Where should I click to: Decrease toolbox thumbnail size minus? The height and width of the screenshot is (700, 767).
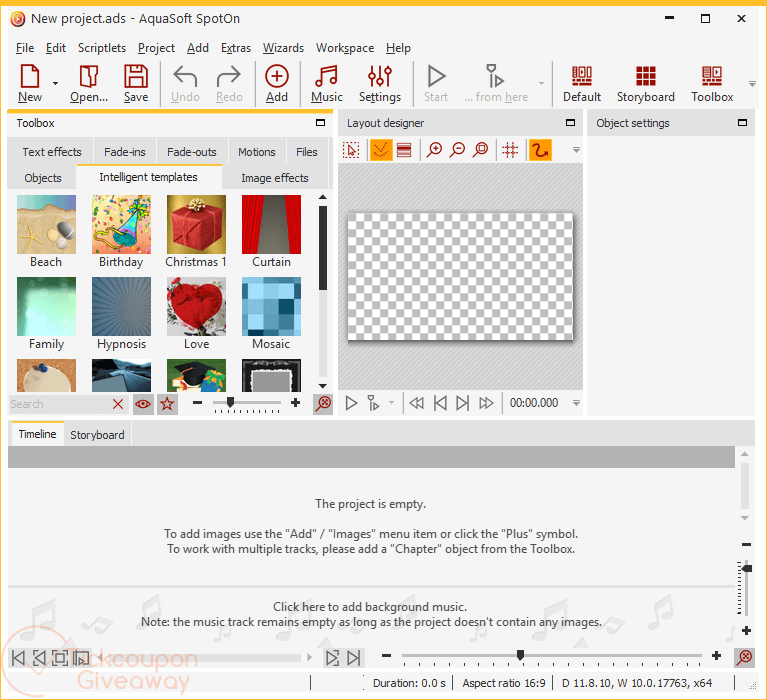point(197,403)
